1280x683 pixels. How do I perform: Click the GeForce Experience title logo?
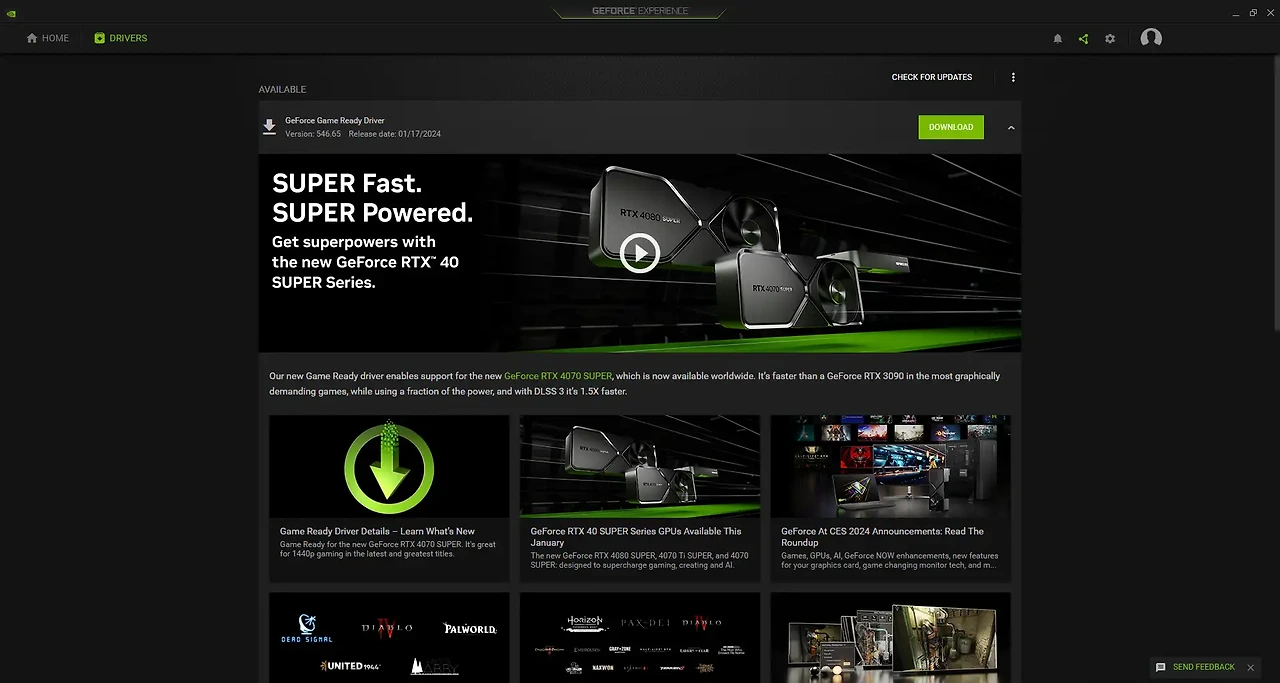[x=640, y=11]
